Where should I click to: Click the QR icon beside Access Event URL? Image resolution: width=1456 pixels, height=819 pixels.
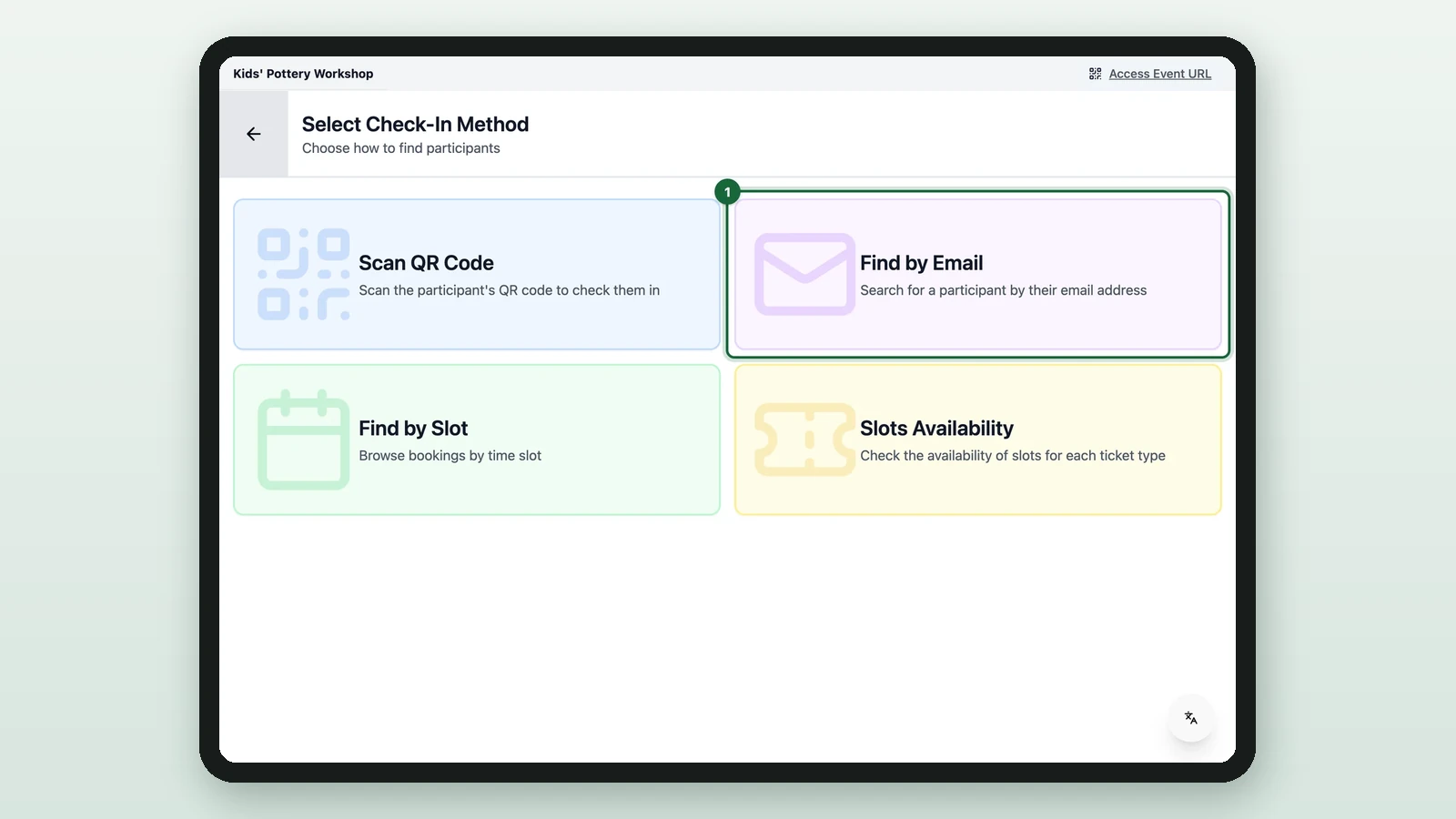point(1096,74)
